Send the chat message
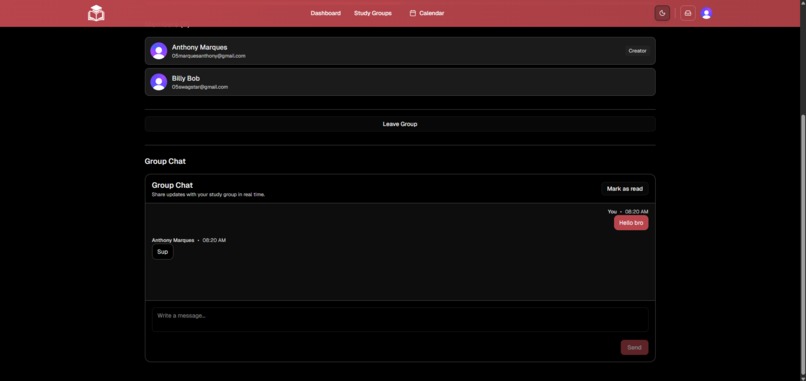This screenshot has width=806, height=381. [634, 348]
